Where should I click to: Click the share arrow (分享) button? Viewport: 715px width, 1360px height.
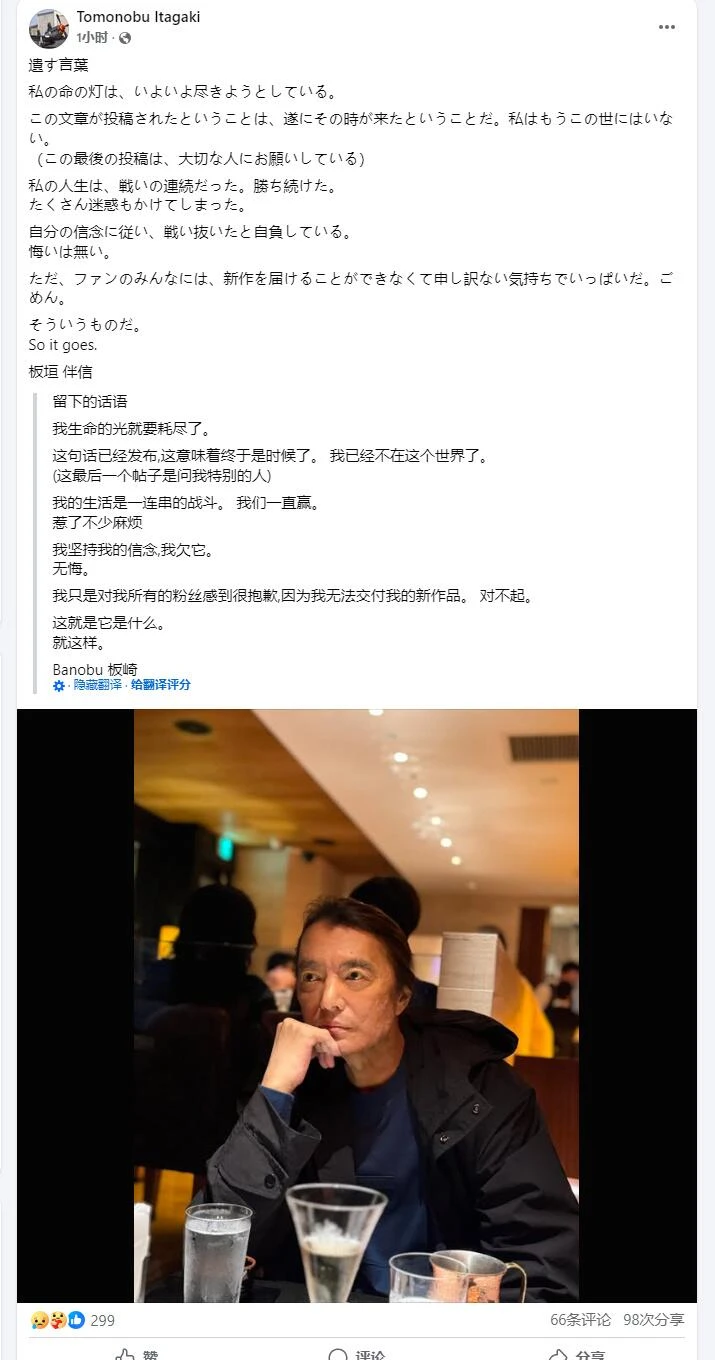tap(577, 1354)
